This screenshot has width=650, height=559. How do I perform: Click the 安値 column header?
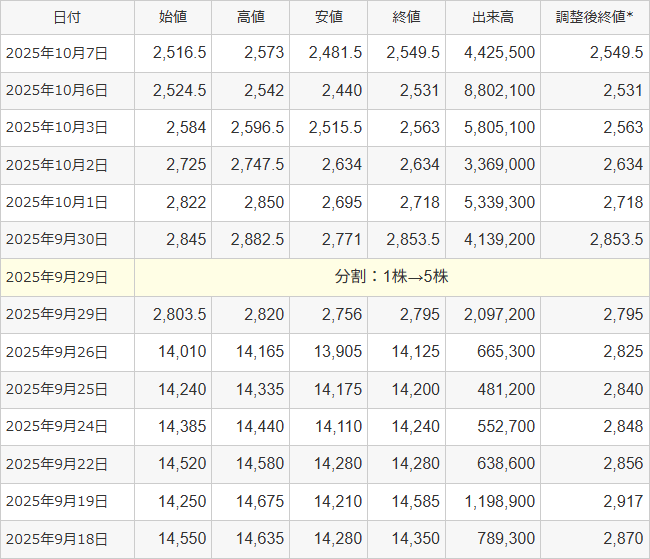pyautogui.click(x=329, y=17)
